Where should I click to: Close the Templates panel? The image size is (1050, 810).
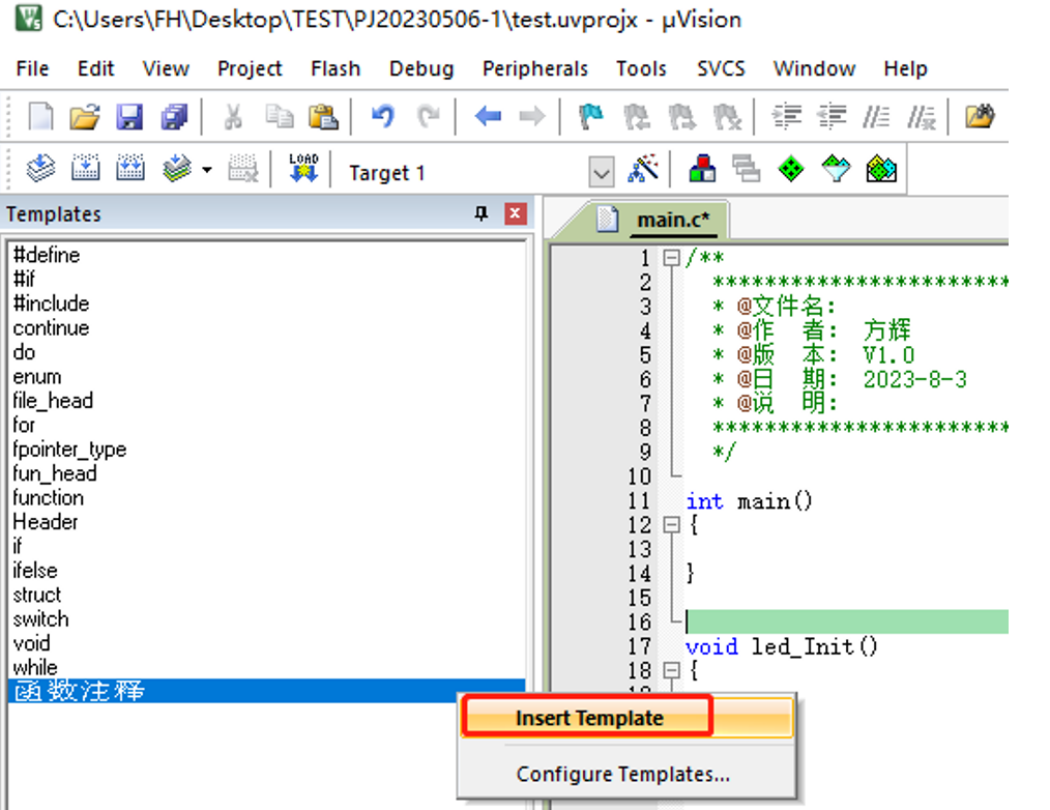pos(515,214)
